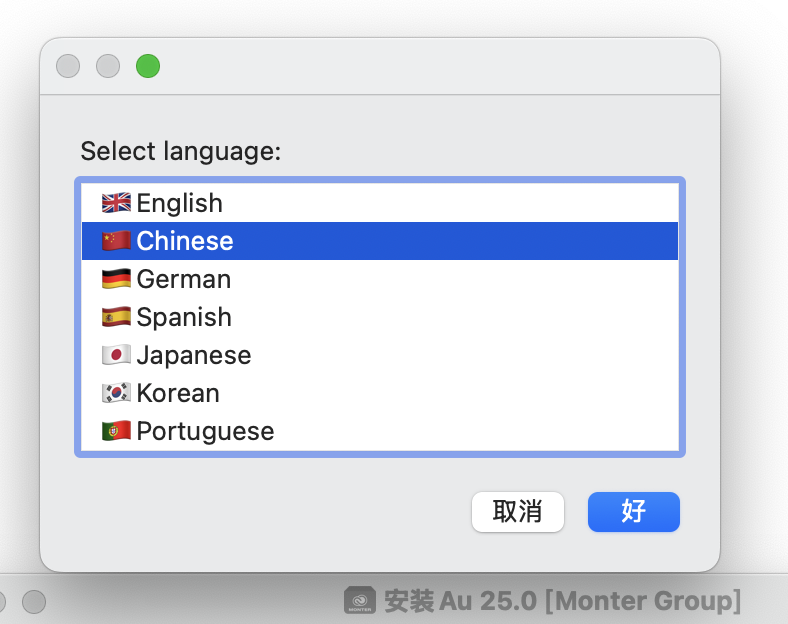Click the South Korea flag icon
The image size is (788, 624).
[116, 393]
